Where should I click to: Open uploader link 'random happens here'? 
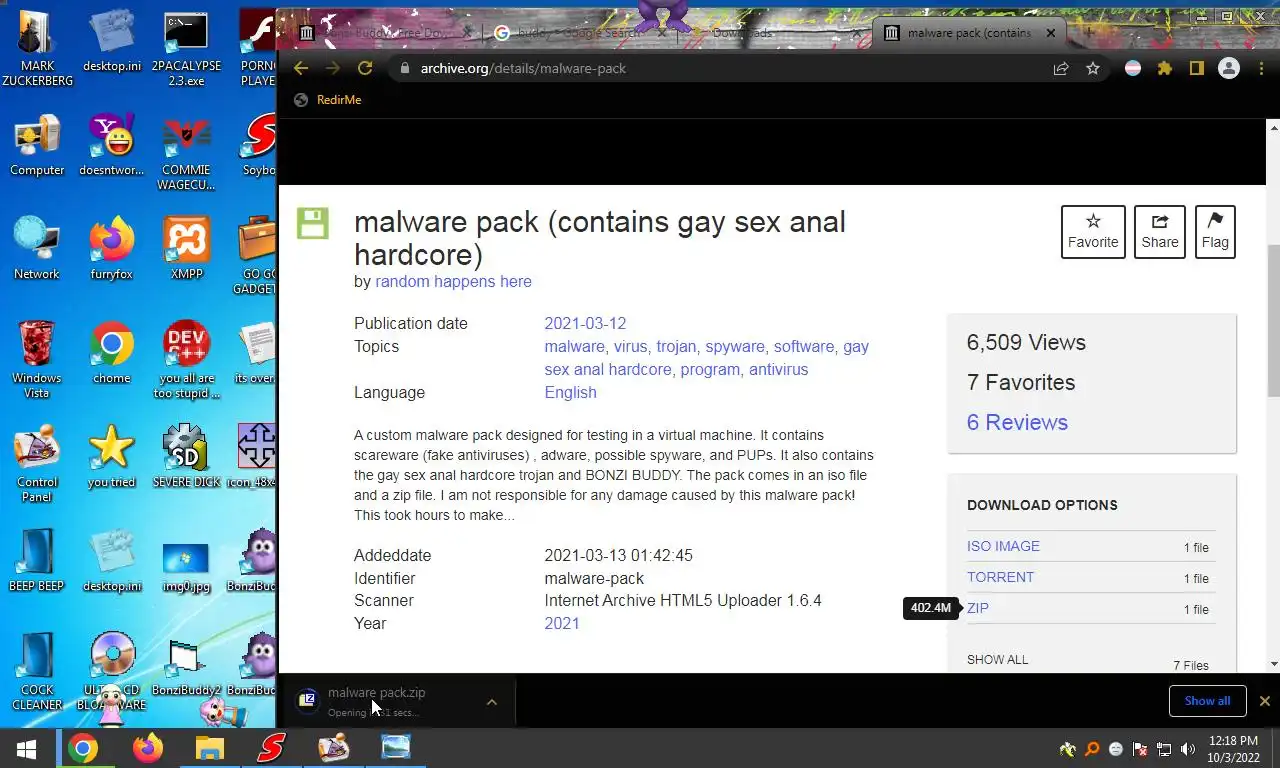point(453,282)
